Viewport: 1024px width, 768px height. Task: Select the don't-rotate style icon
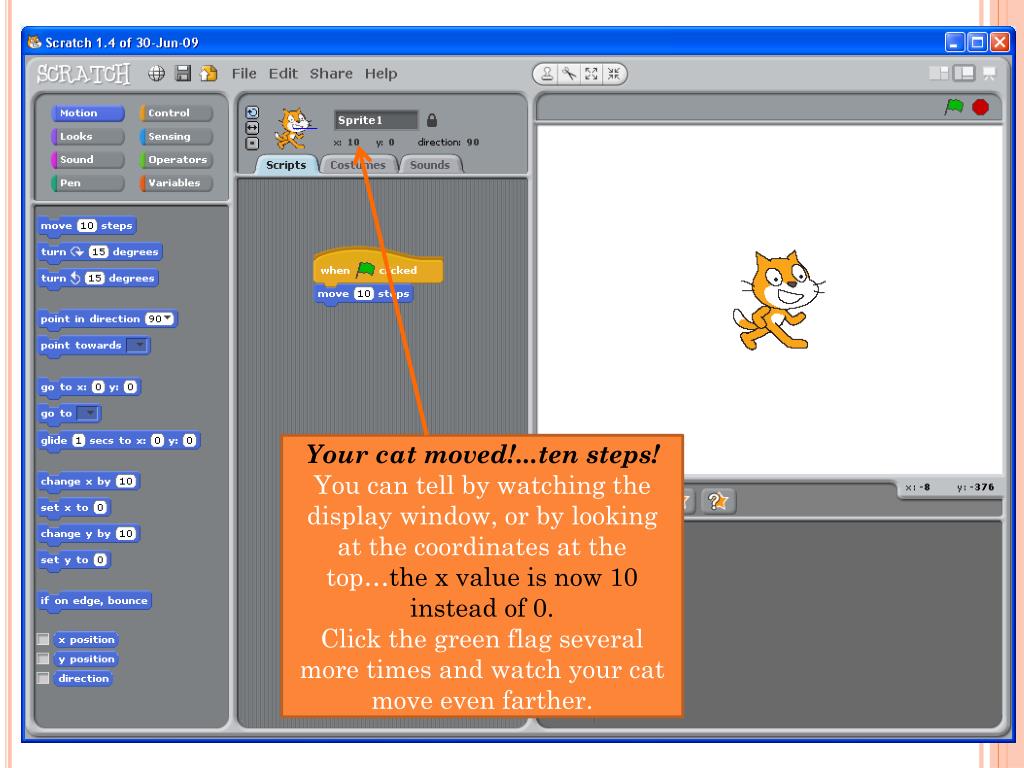click(x=252, y=144)
